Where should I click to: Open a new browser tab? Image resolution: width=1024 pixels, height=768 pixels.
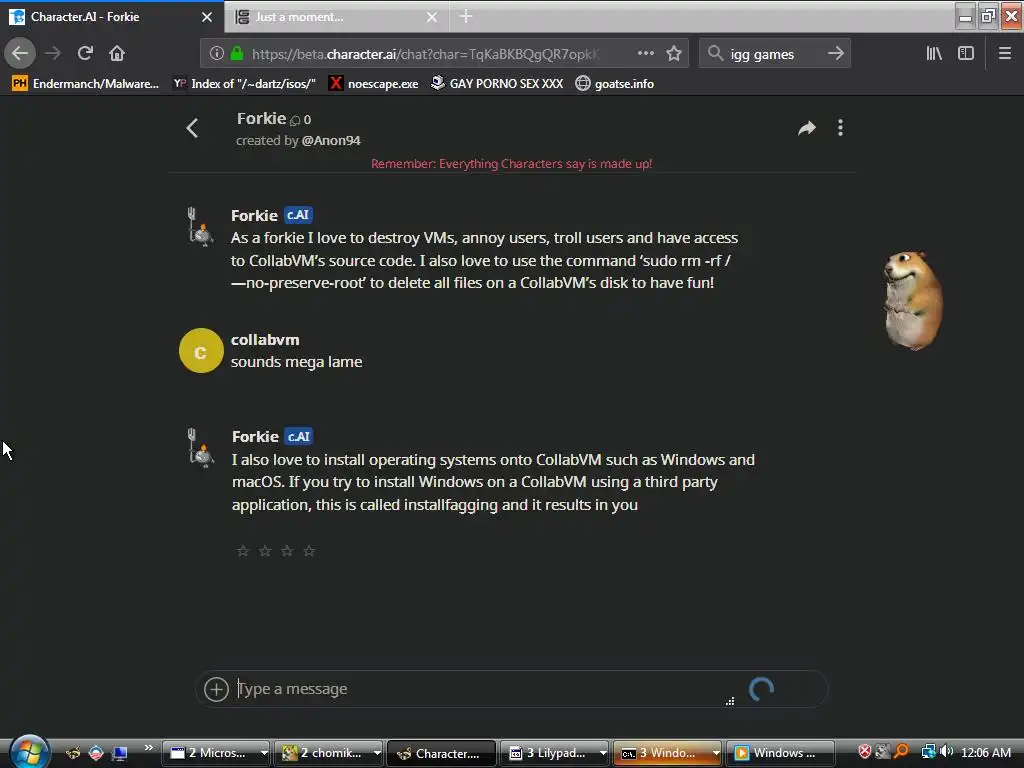click(466, 16)
